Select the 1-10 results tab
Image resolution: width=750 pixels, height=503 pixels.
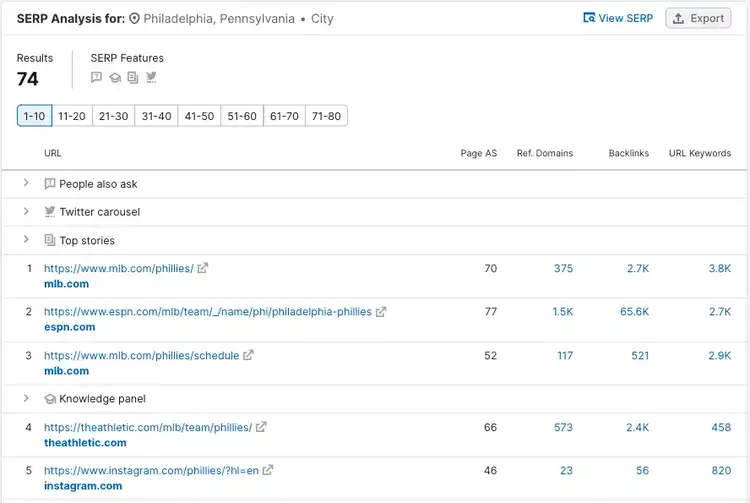click(34, 116)
